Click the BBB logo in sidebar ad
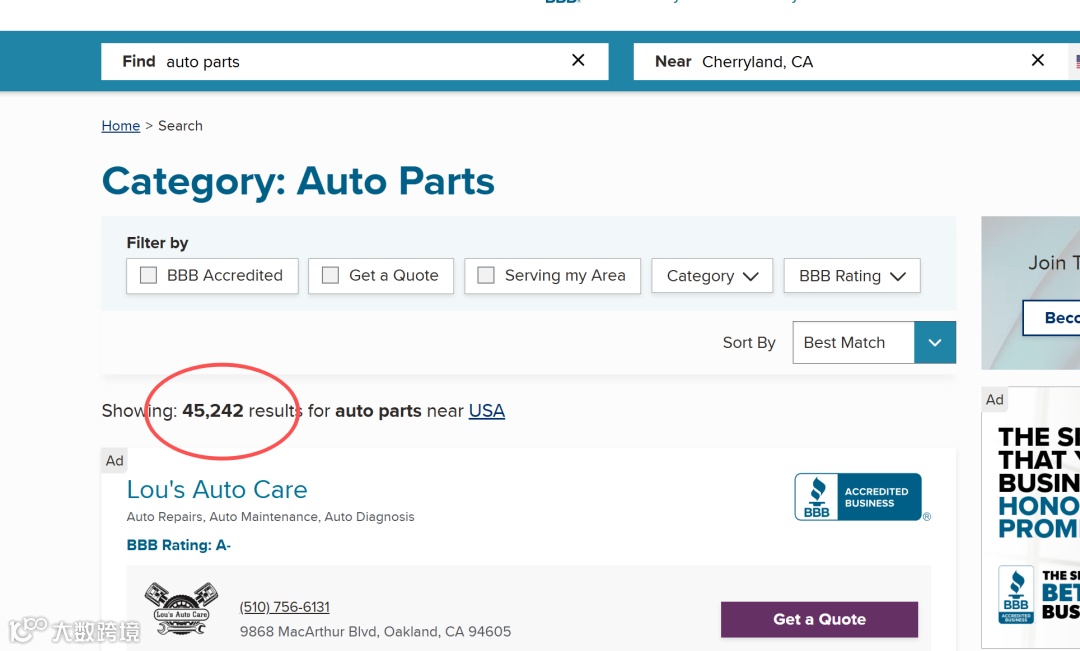 1016,594
